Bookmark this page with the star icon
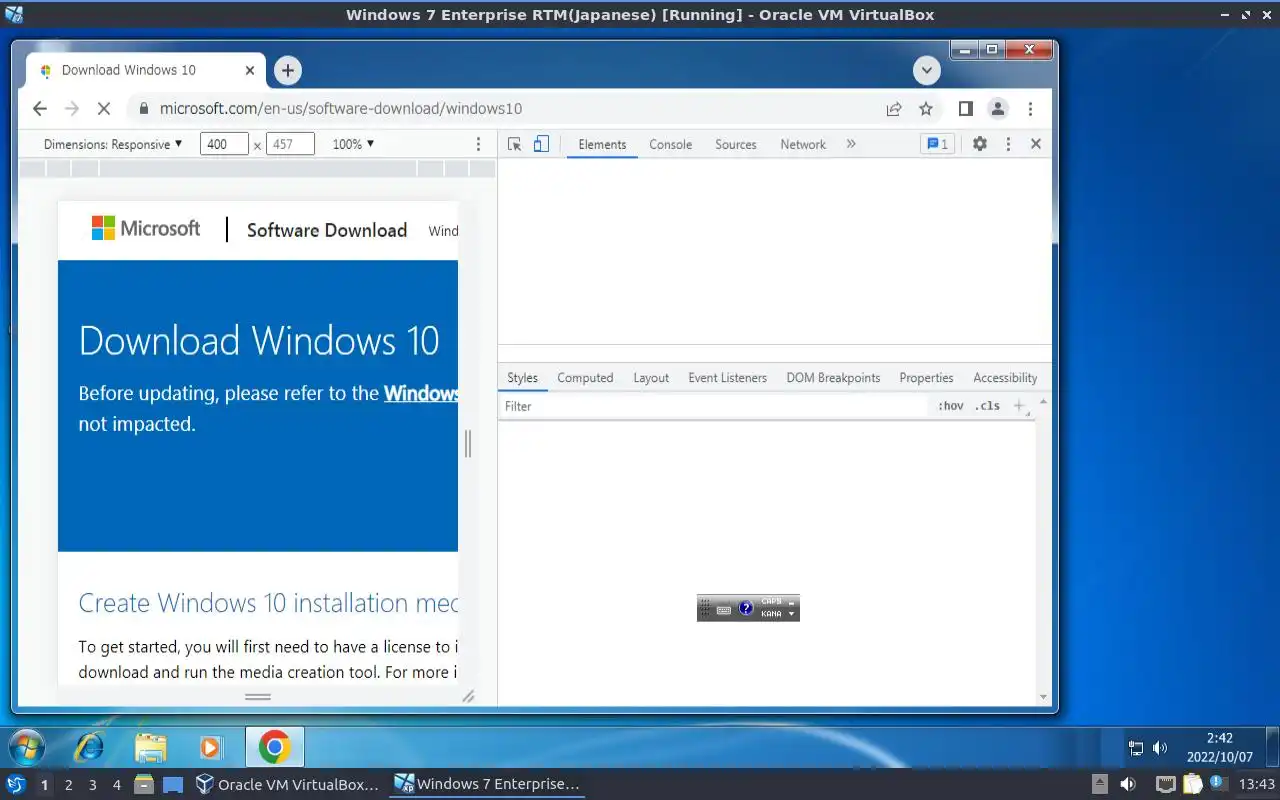The image size is (1280, 800). [x=926, y=109]
